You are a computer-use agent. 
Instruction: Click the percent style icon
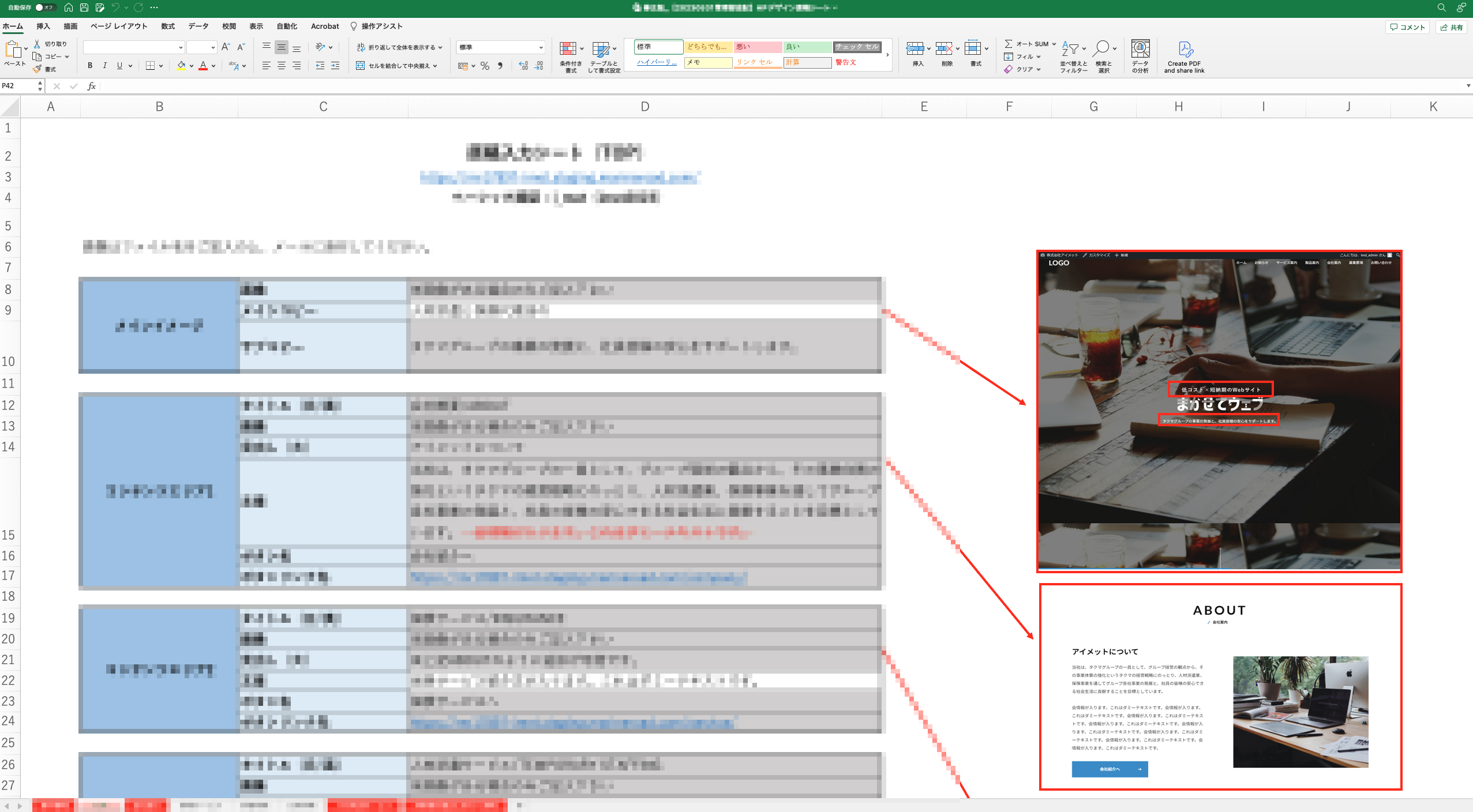click(485, 66)
